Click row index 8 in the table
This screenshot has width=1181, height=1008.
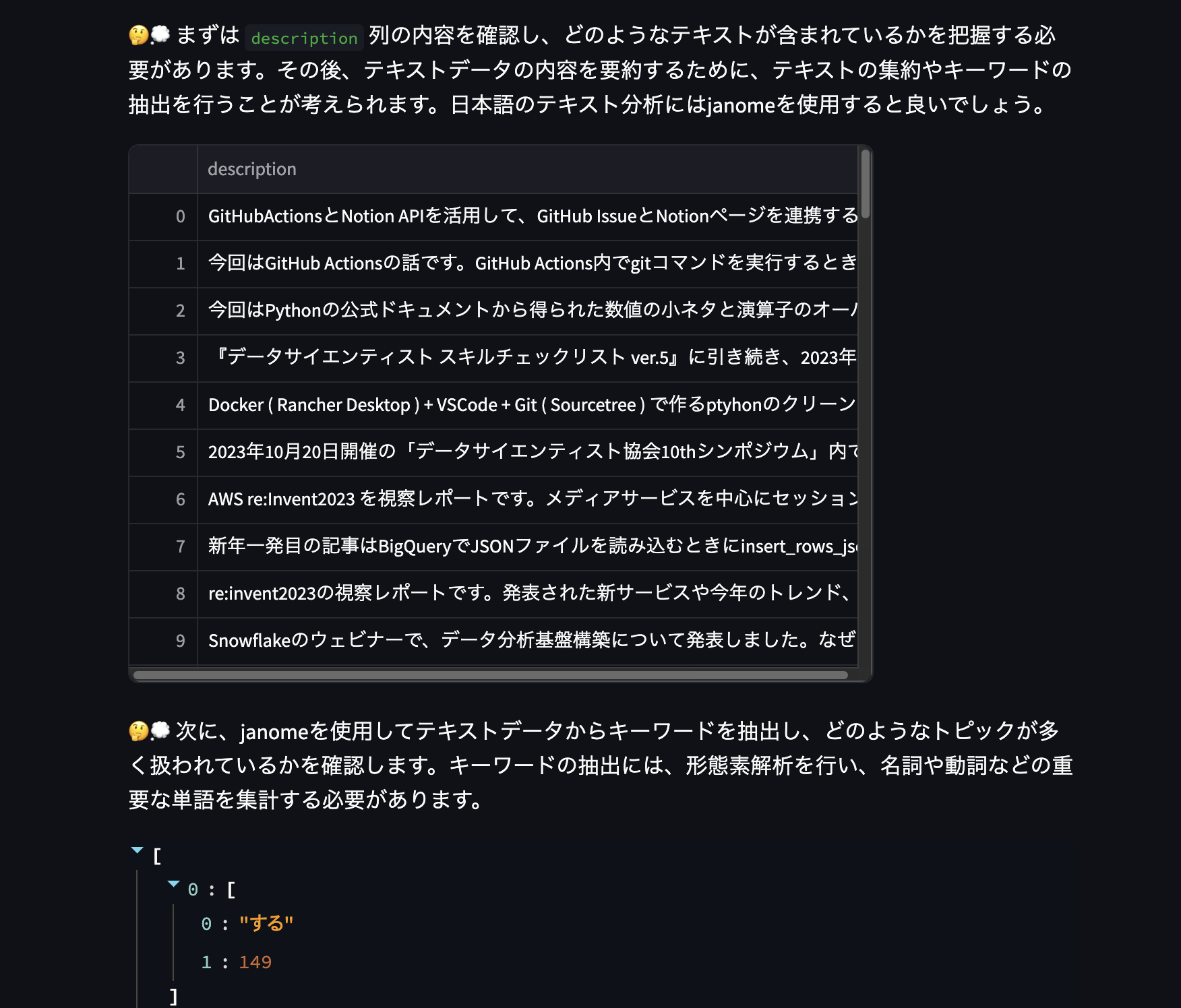coord(180,594)
